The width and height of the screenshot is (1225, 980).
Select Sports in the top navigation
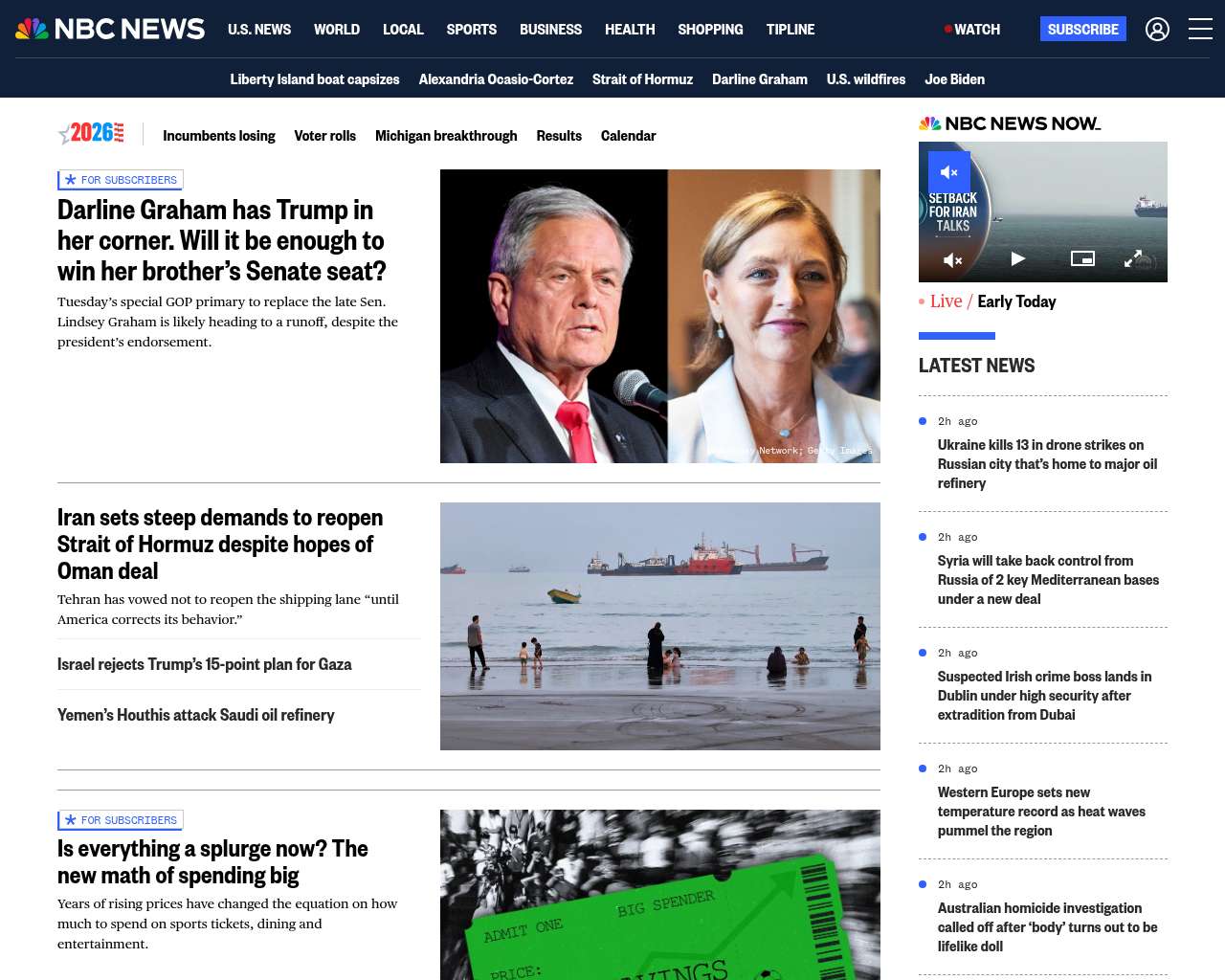tap(472, 30)
